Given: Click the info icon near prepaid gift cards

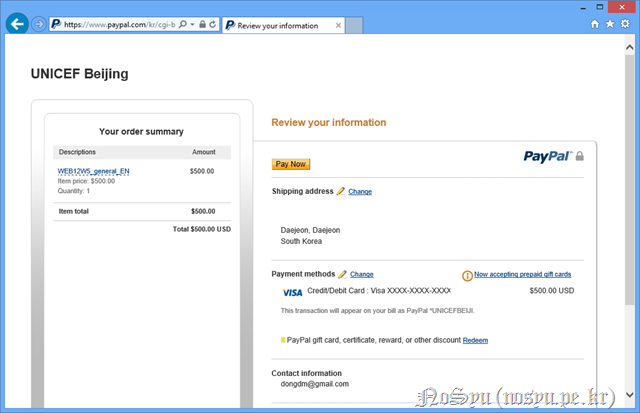Looking at the screenshot, I should pos(466,275).
